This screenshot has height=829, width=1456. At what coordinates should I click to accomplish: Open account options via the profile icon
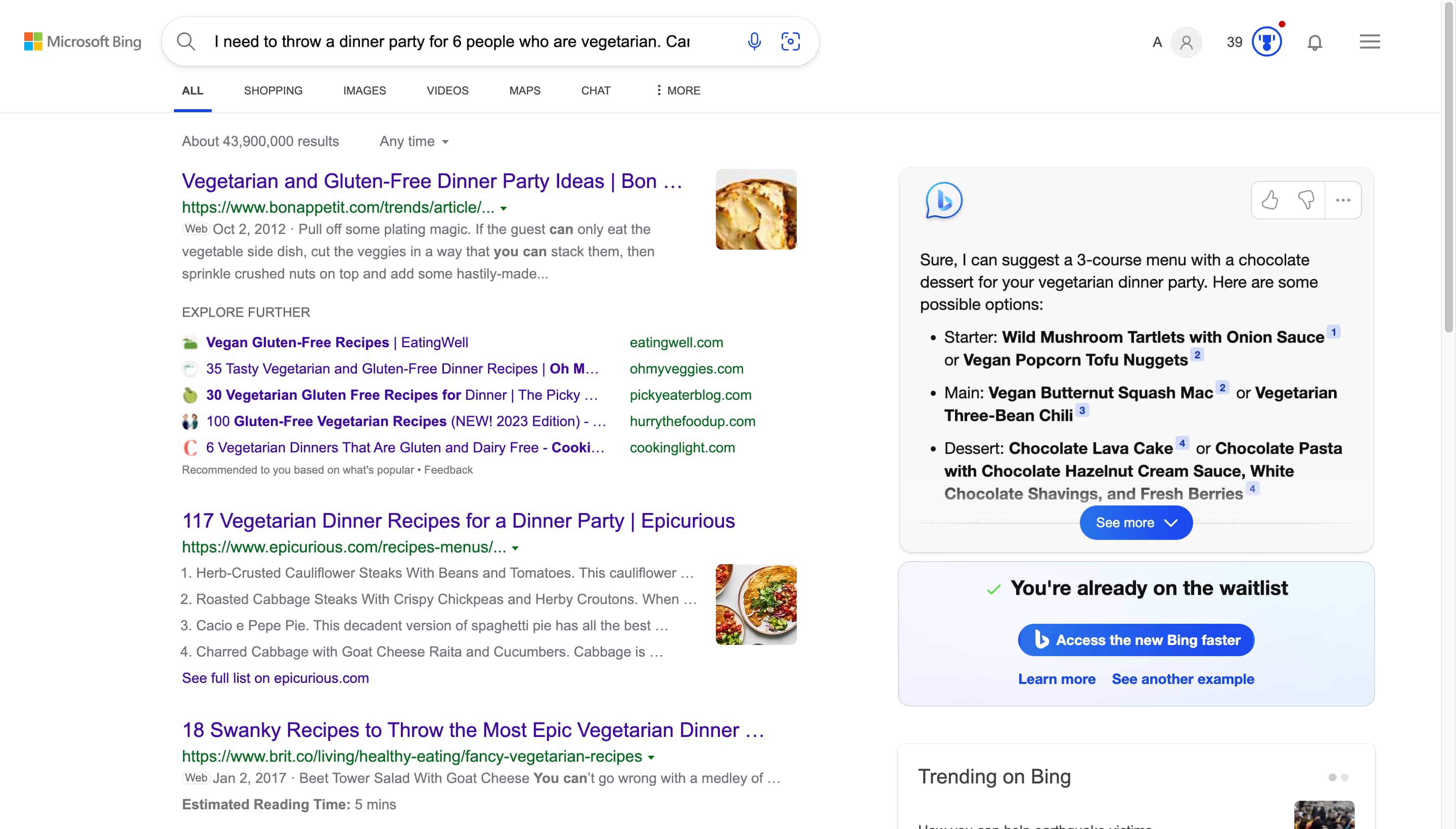(1186, 41)
